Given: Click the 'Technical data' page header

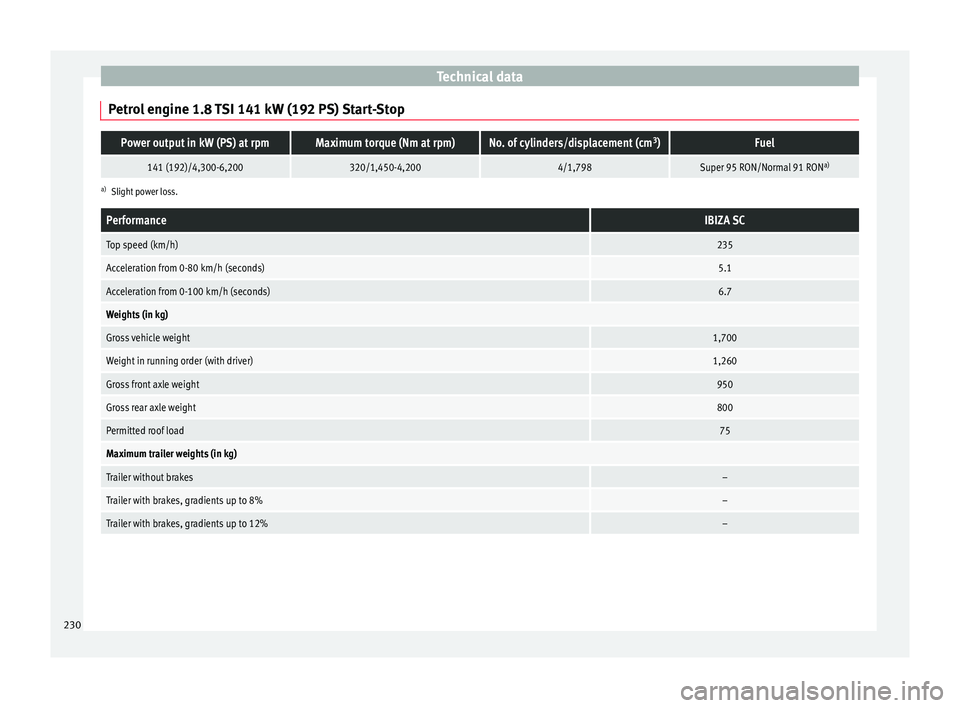Looking at the screenshot, I should 479,77.
